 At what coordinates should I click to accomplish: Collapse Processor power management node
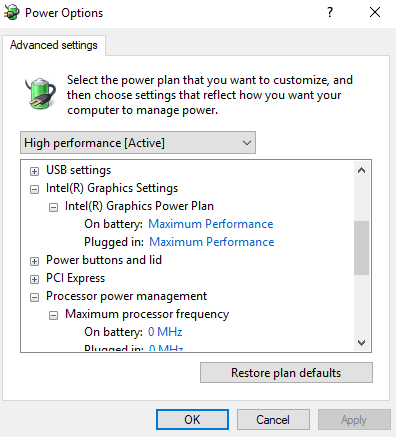click(34, 297)
